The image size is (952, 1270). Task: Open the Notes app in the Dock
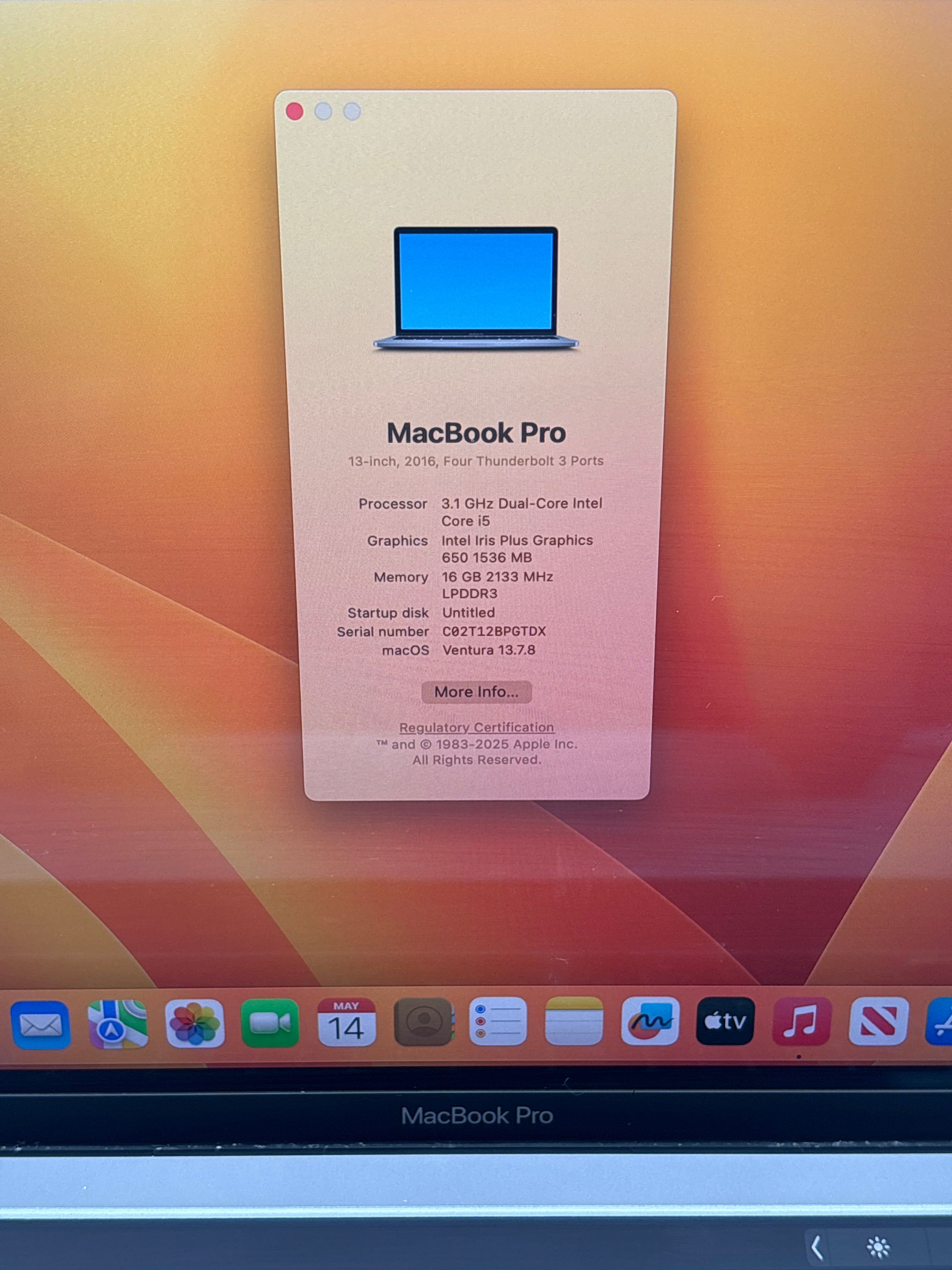[574, 1021]
